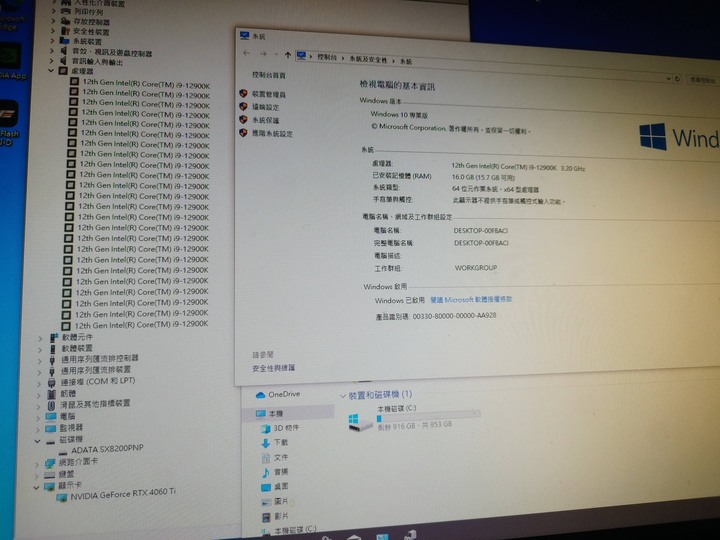
Task: Click the up-arrow navigation button in System window
Action: click(287, 55)
